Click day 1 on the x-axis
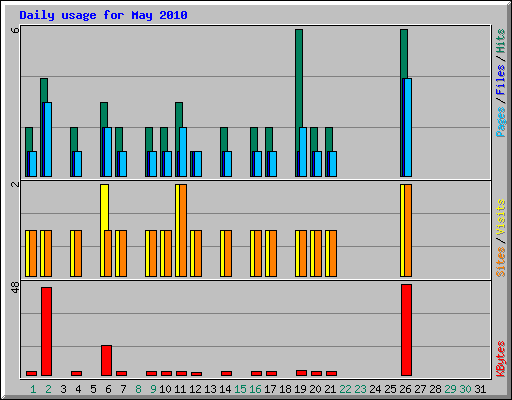 [x=33, y=389]
